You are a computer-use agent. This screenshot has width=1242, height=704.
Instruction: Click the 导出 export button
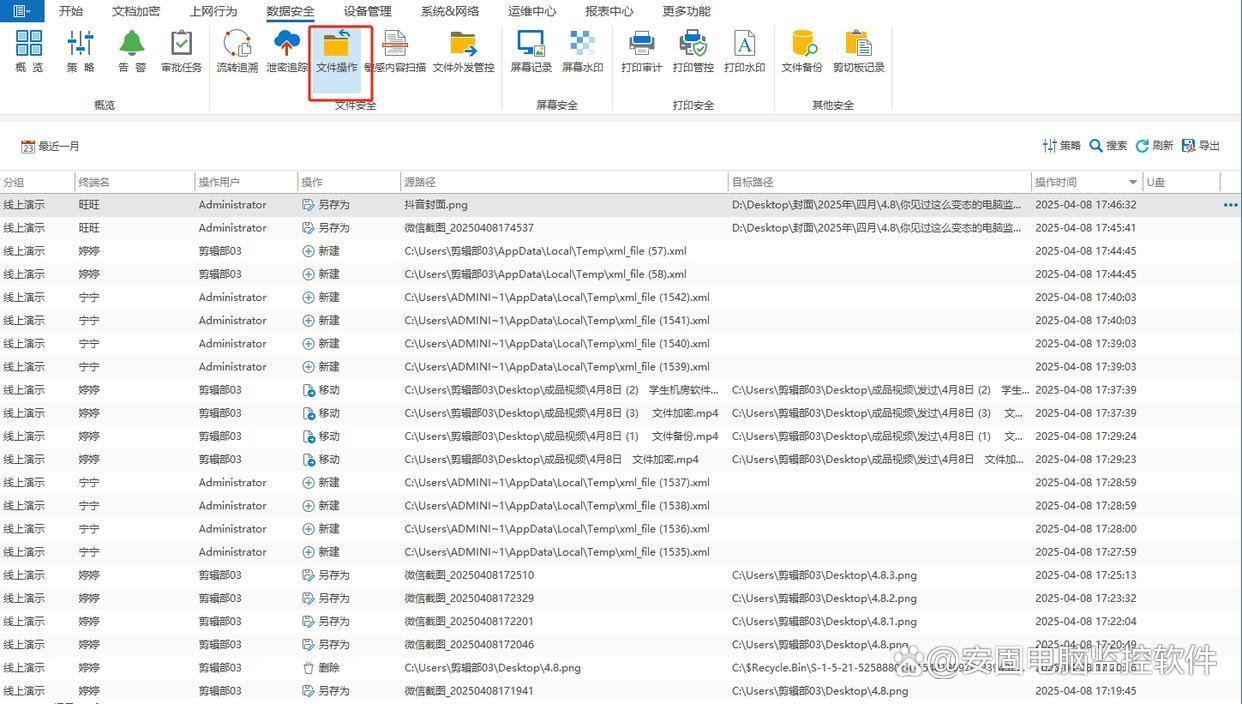(x=1201, y=146)
